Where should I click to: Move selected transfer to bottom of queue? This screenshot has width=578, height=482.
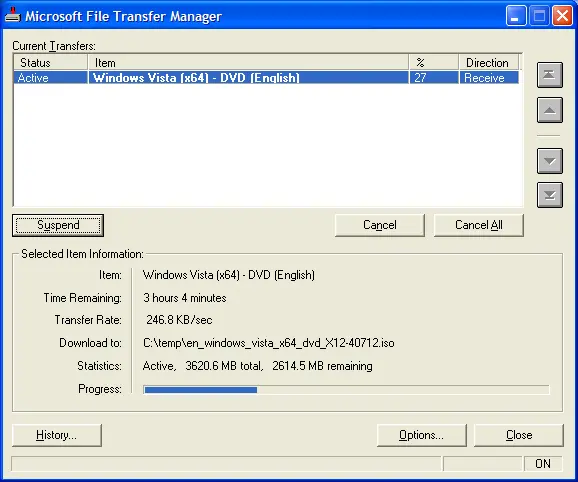click(x=550, y=195)
